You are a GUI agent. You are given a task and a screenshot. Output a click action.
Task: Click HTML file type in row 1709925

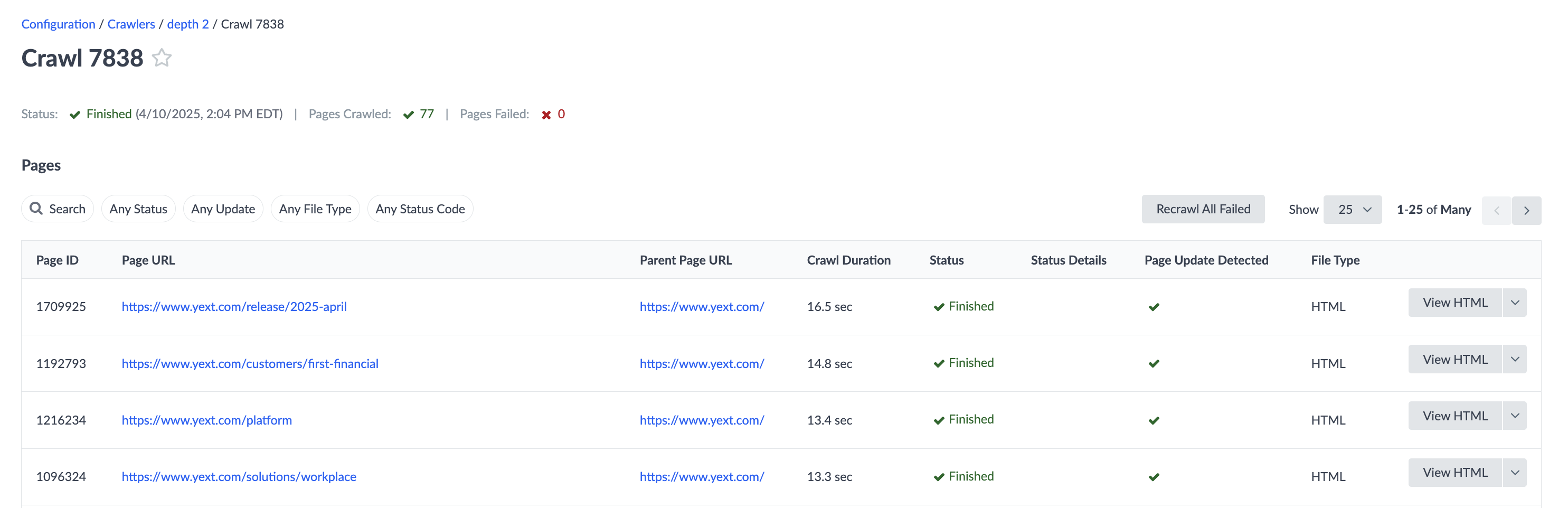point(1328,306)
